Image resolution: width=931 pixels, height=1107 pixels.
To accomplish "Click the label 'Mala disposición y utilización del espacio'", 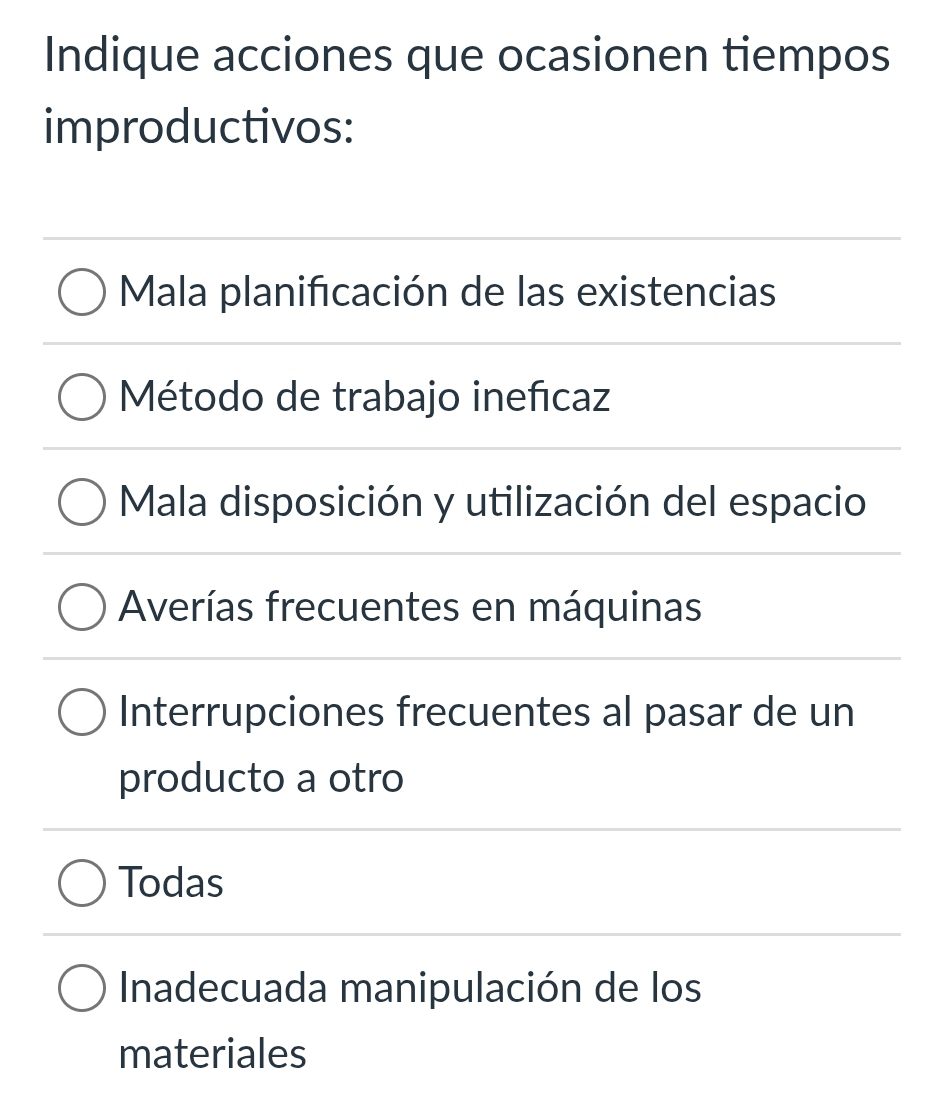I will [x=491, y=501].
